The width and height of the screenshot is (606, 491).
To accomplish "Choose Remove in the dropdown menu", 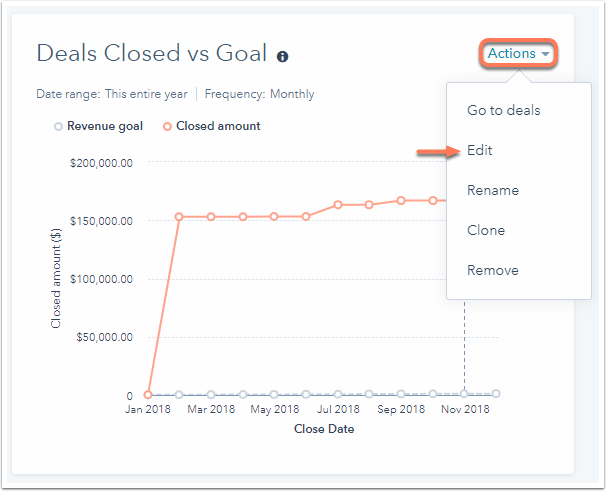I will coord(492,270).
